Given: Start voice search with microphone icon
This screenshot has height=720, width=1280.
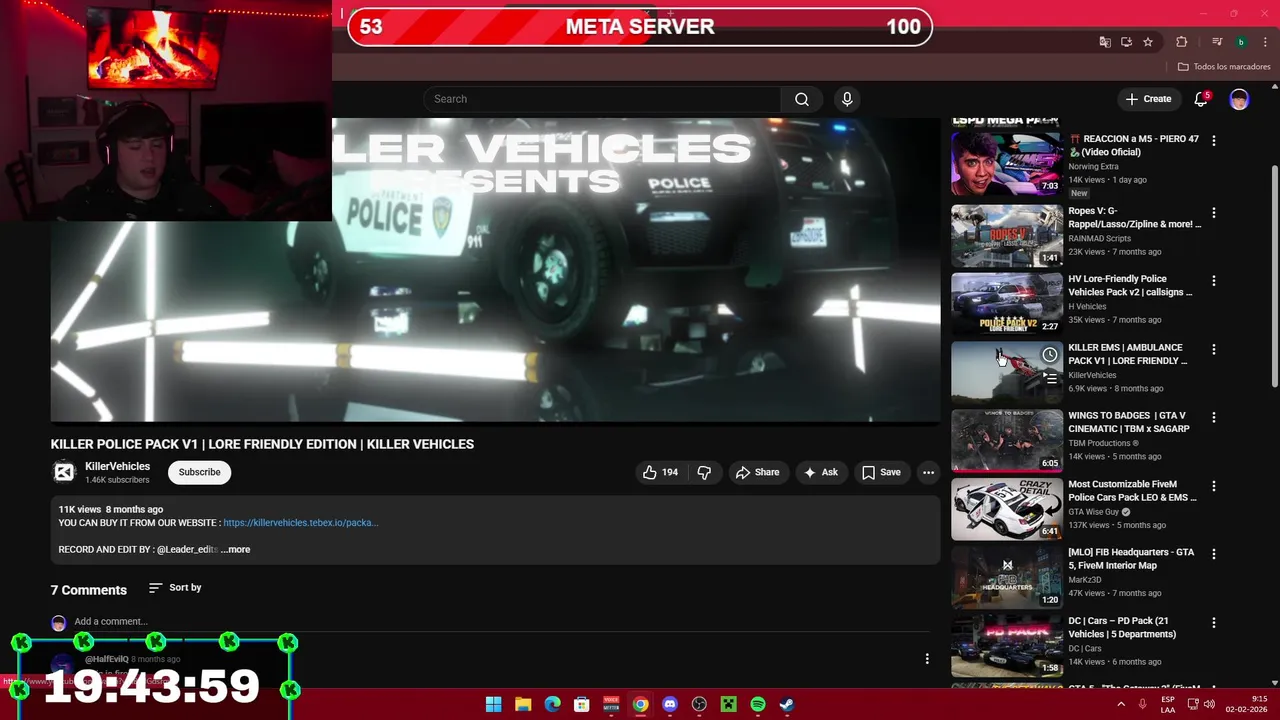Looking at the screenshot, I should (x=847, y=99).
